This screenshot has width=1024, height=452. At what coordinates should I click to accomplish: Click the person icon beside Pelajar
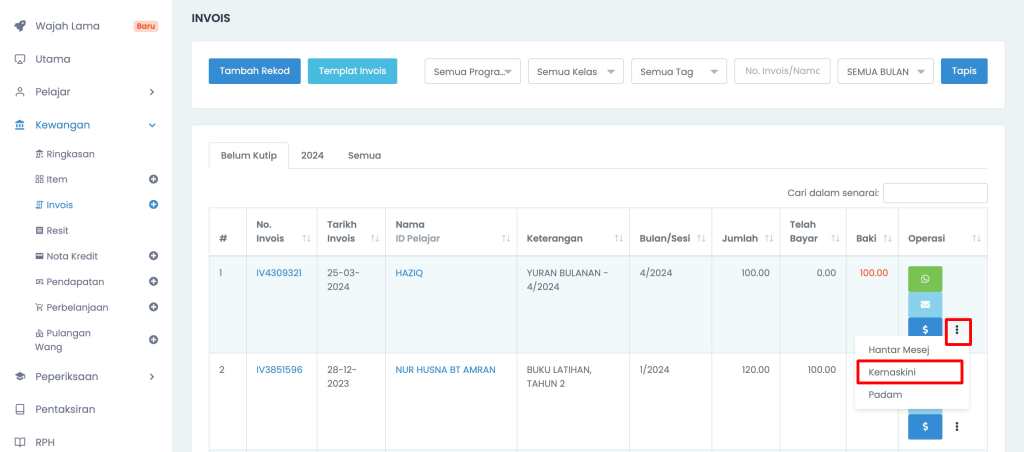coord(20,92)
